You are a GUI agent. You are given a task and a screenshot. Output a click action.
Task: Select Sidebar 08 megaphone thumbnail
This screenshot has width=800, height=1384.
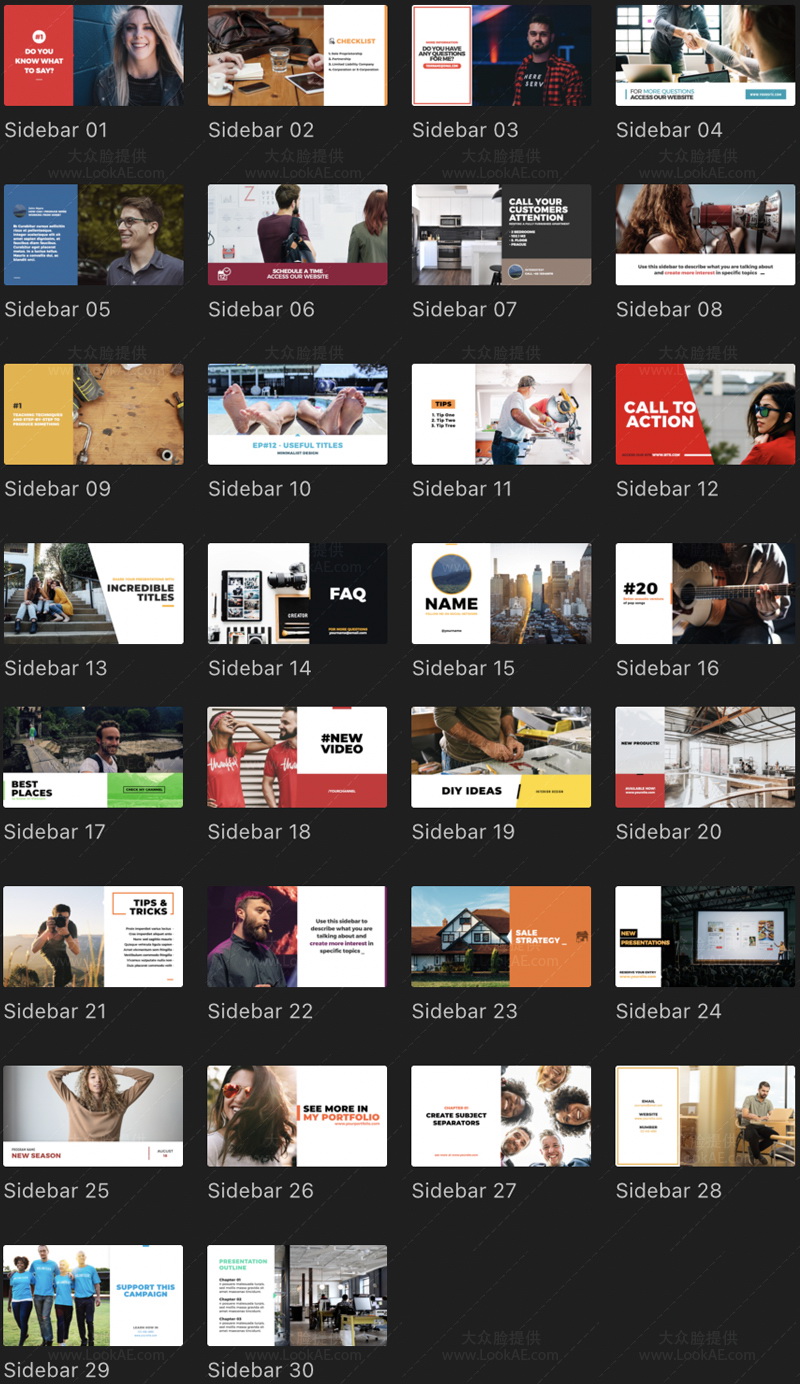pos(705,235)
